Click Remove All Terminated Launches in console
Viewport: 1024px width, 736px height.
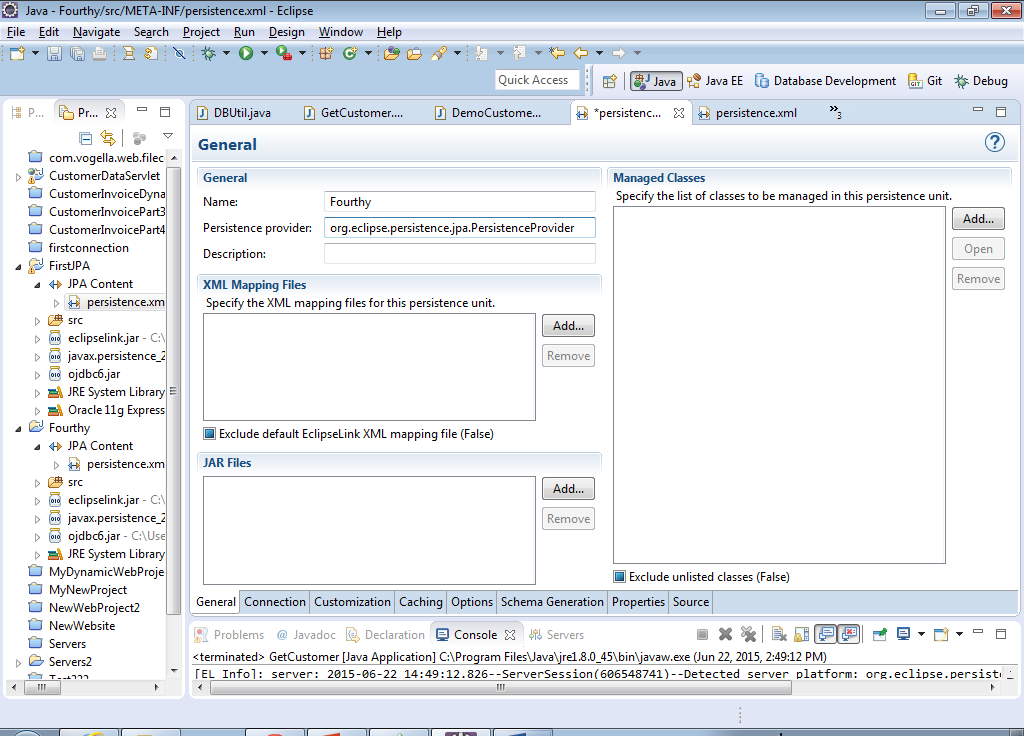pyautogui.click(x=747, y=634)
